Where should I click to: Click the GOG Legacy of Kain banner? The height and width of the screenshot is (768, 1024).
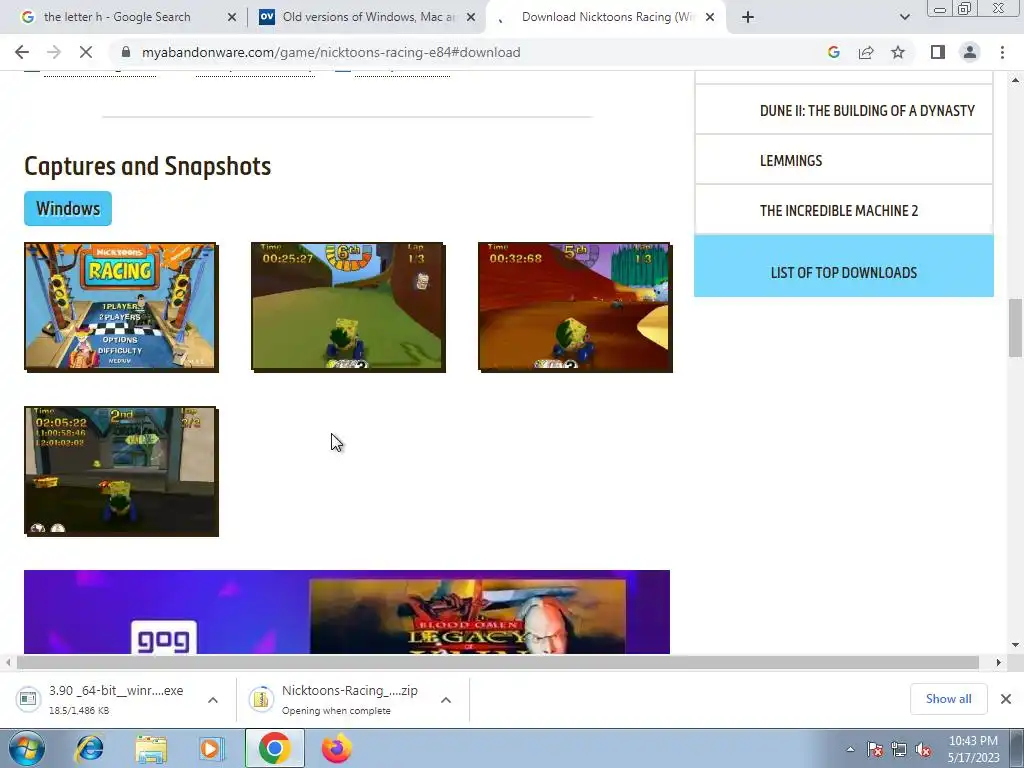[x=347, y=612]
